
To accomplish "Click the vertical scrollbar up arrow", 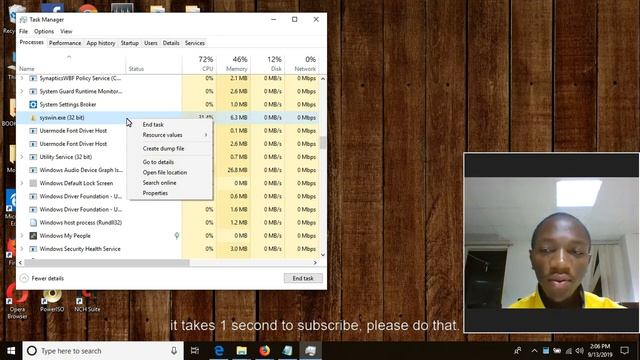I will [323, 78].
